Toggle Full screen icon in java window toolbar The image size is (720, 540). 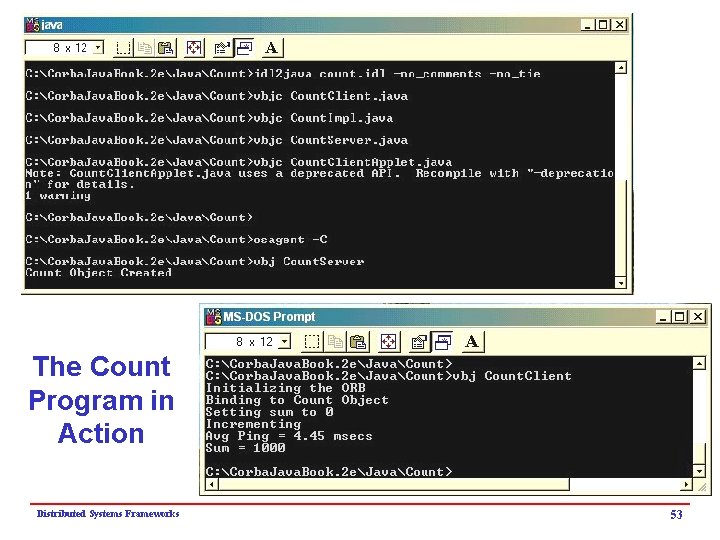point(194,48)
